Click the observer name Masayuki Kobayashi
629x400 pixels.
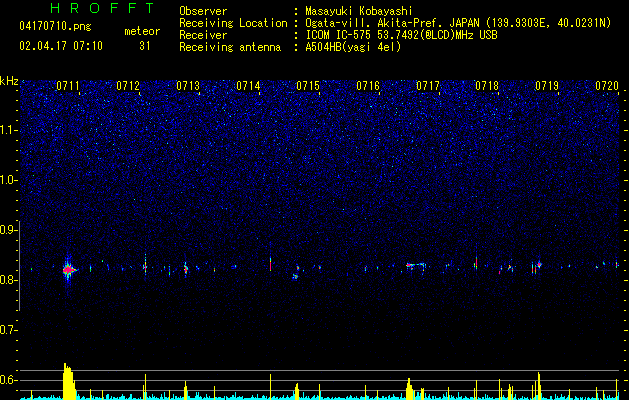pos(359,11)
